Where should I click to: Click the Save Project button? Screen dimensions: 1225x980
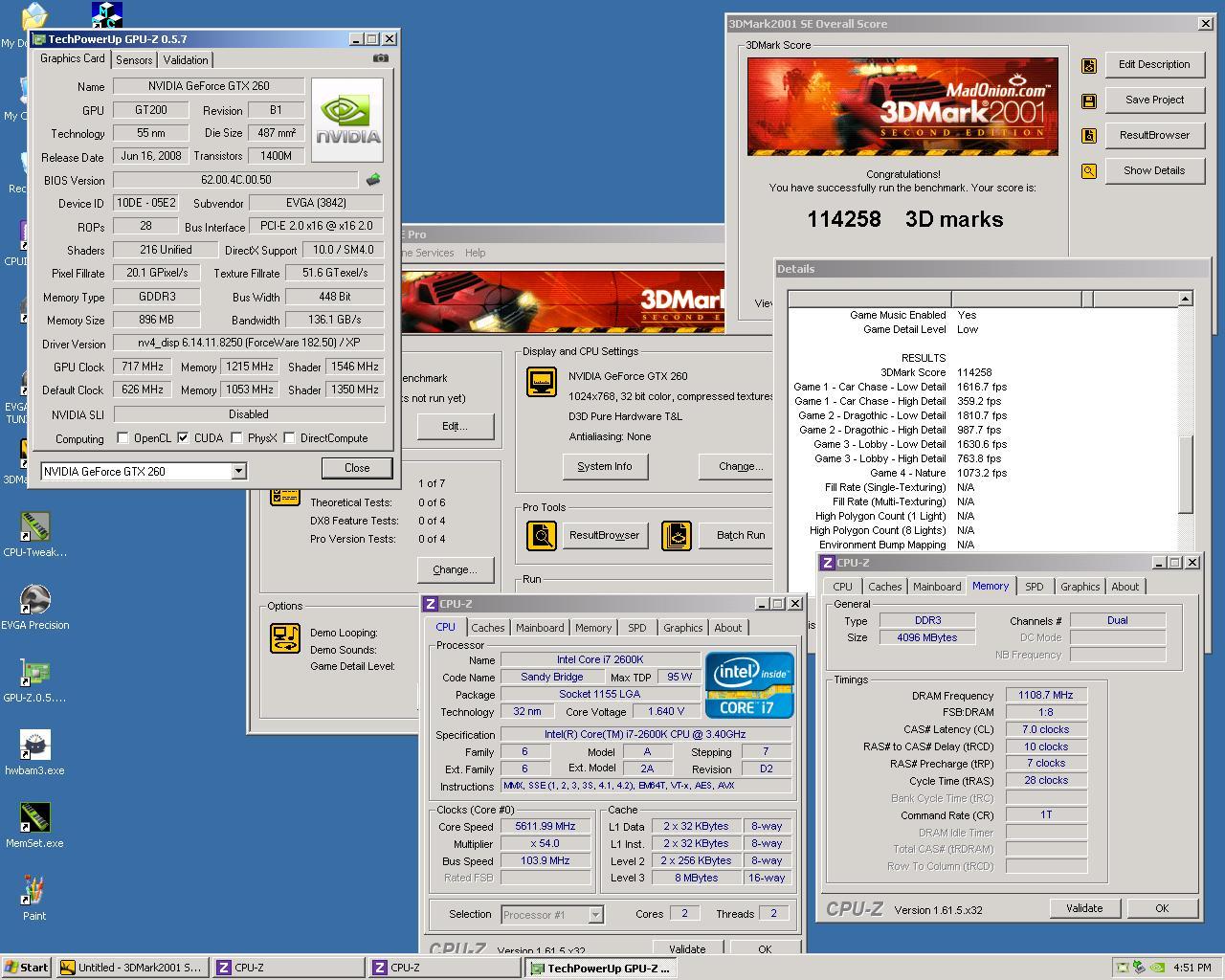[x=1154, y=100]
